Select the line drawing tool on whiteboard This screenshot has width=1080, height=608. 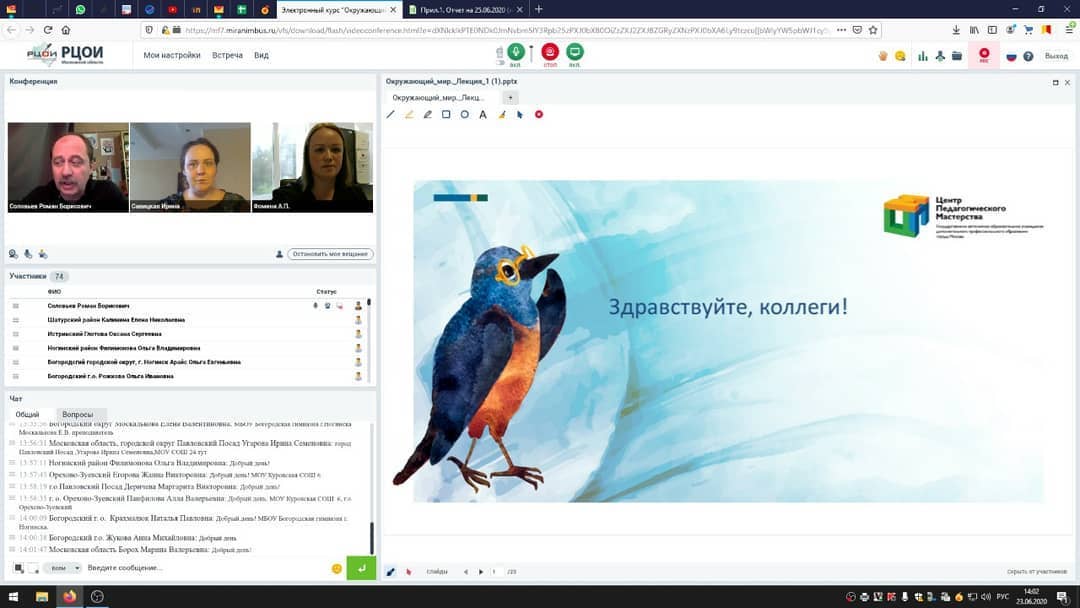[391, 115]
